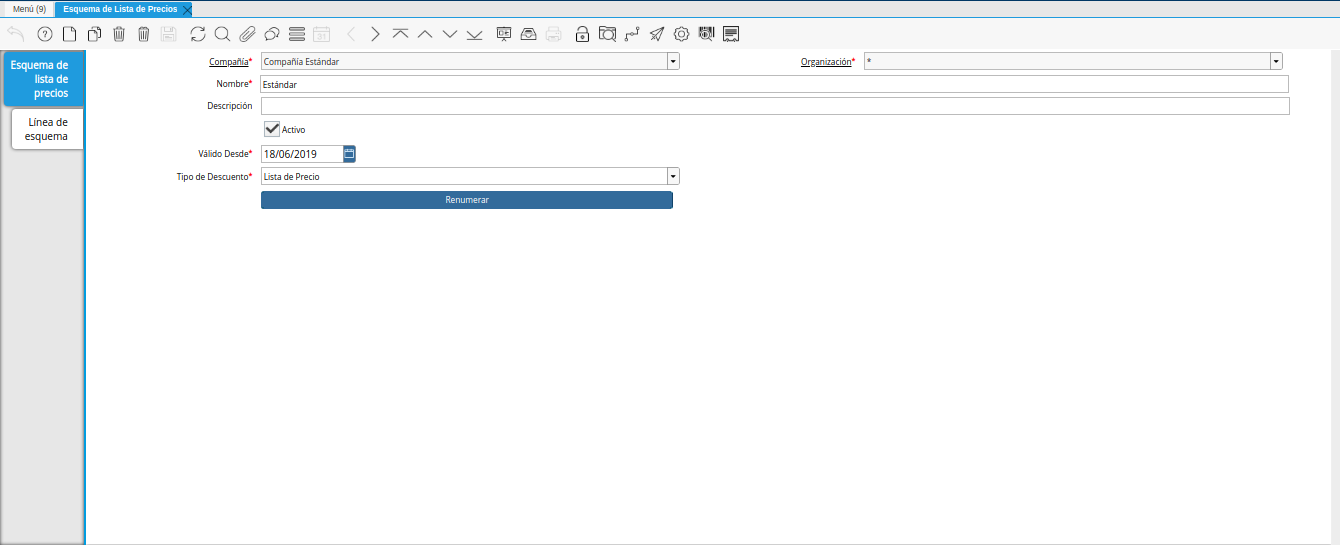The height and width of the screenshot is (545, 1340).
Task: Open record search with magnifier icon
Action: click(x=222, y=34)
